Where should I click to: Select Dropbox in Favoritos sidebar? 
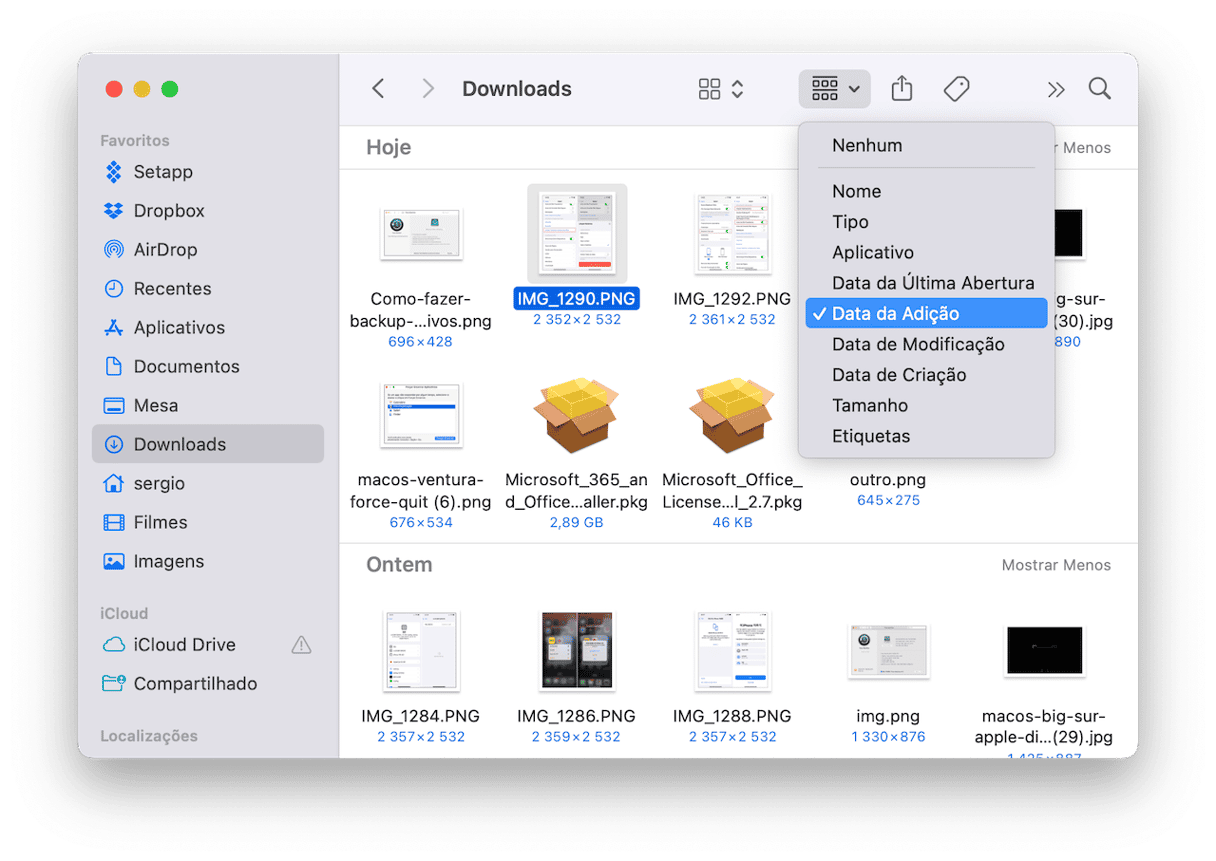click(x=168, y=211)
